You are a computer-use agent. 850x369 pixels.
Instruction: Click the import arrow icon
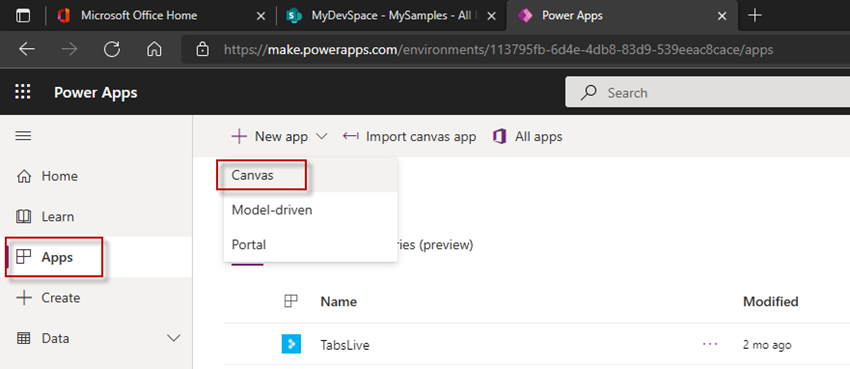(x=351, y=137)
